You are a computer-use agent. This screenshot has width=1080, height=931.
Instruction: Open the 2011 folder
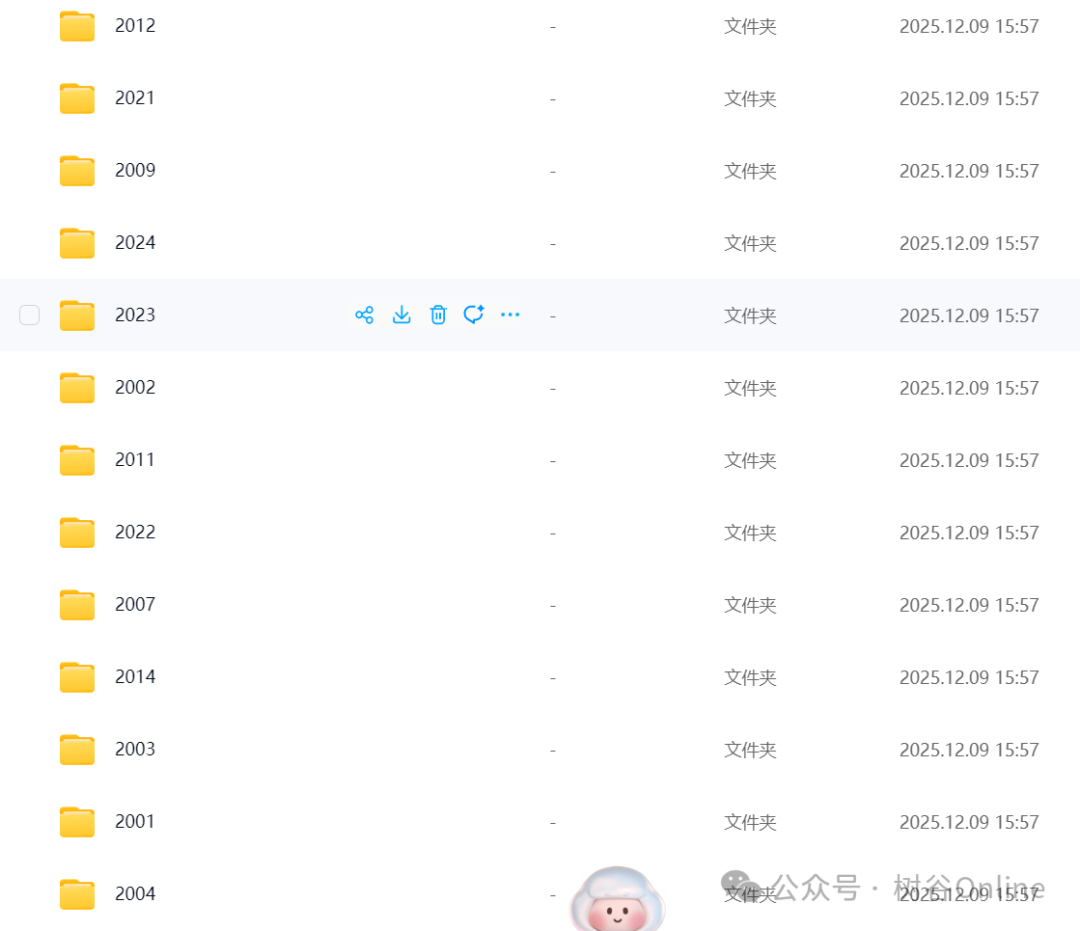pos(135,459)
